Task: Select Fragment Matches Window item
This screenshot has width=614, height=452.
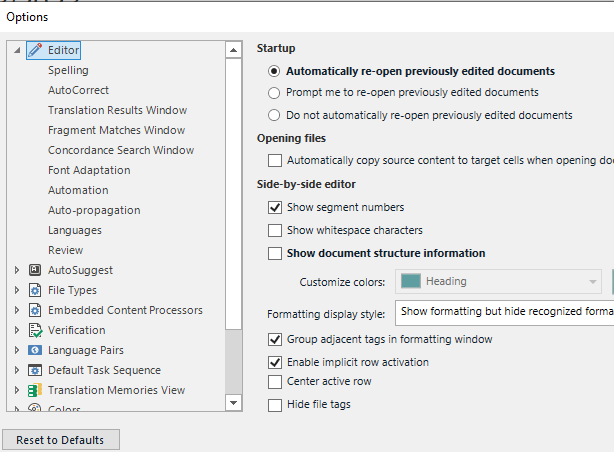Action: point(116,130)
